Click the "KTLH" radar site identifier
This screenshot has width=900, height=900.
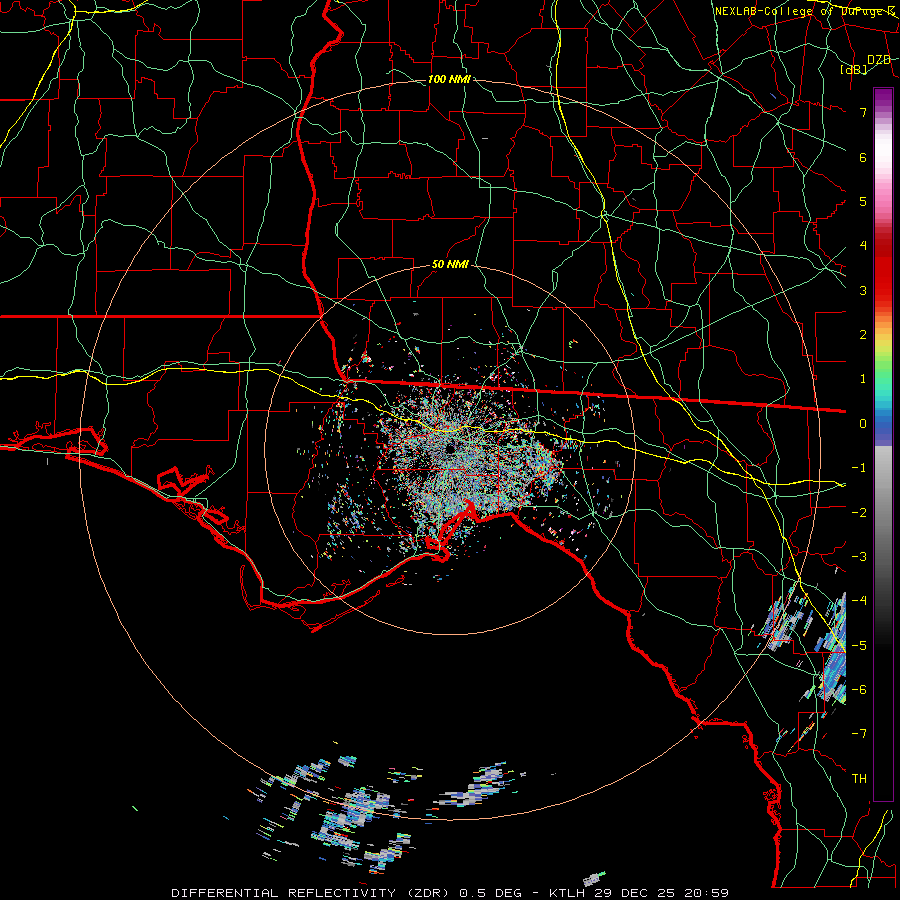pyautogui.click(x=568, y=893)
